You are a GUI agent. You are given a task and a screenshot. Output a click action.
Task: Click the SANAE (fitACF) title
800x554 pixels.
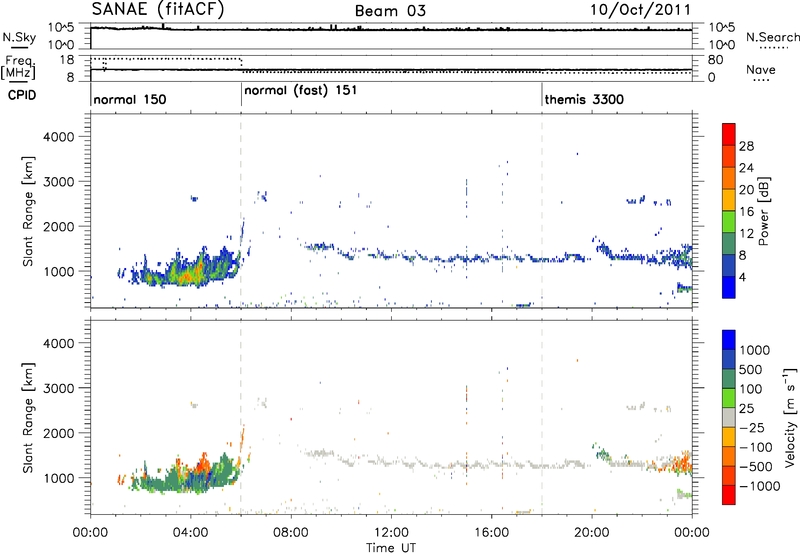pyautogui.click(x=158, y=9)
